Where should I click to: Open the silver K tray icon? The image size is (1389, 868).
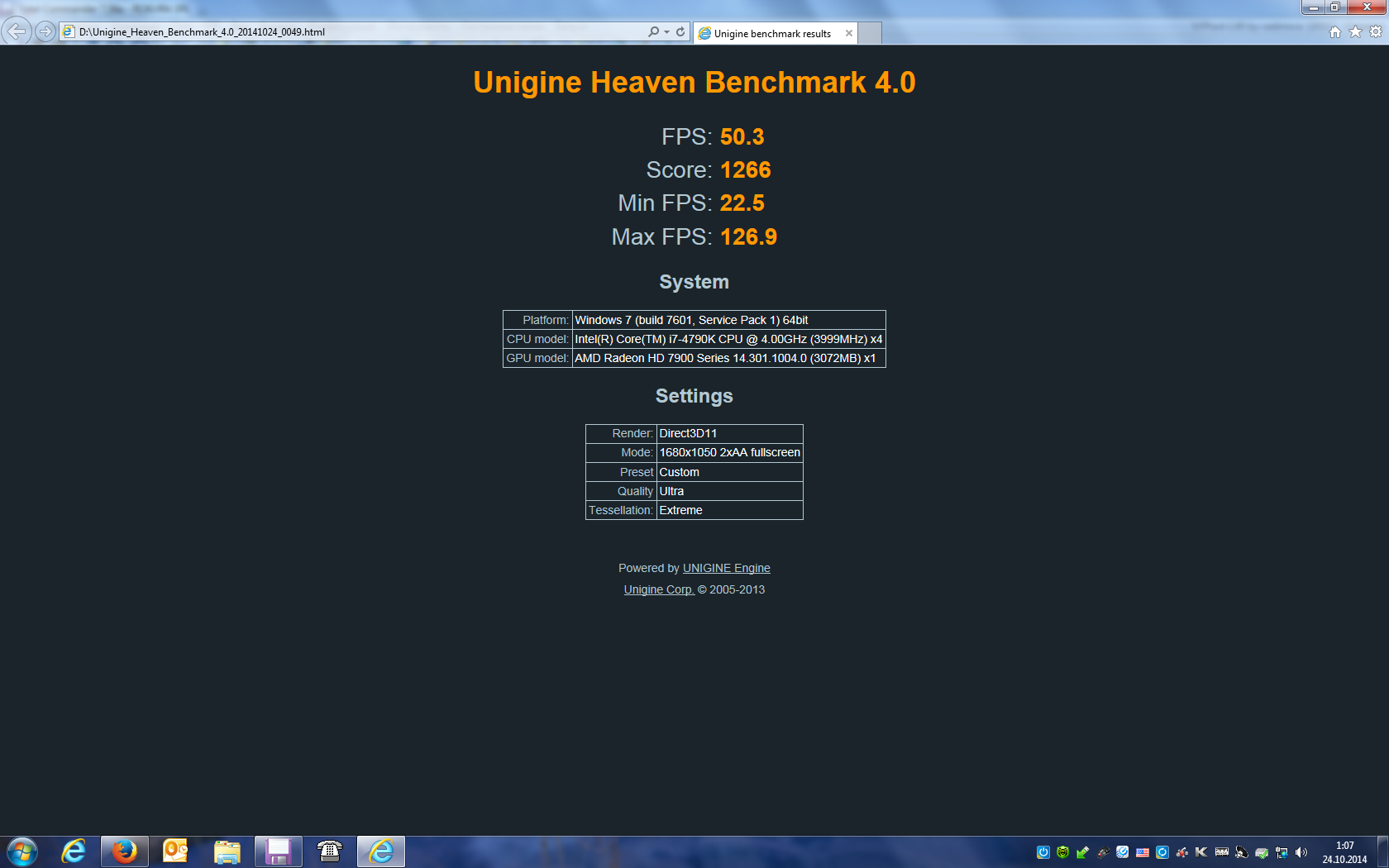pos(1201,852)
